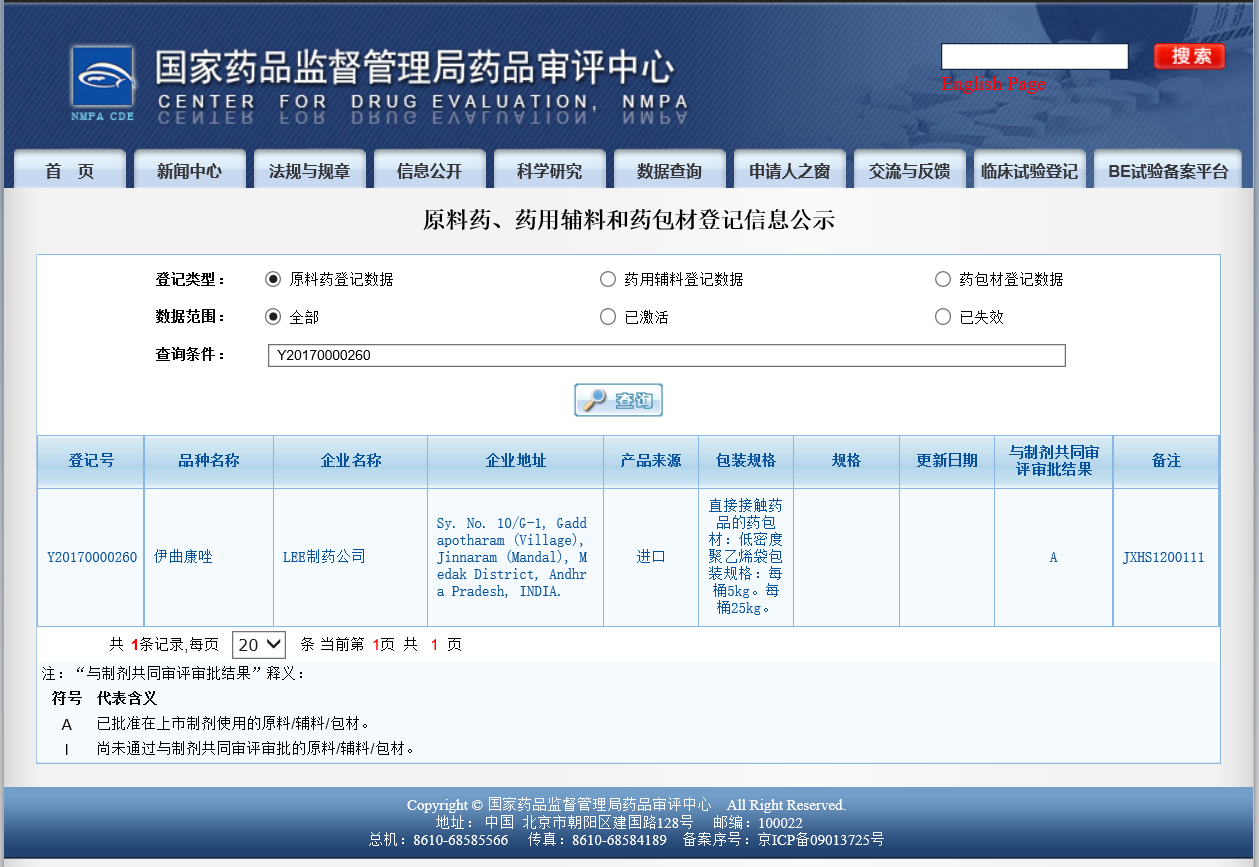This screenshot has width=1259, height=867.
Task: Select the 药用辅料登记数据 registration type
Action: (608, 279)
